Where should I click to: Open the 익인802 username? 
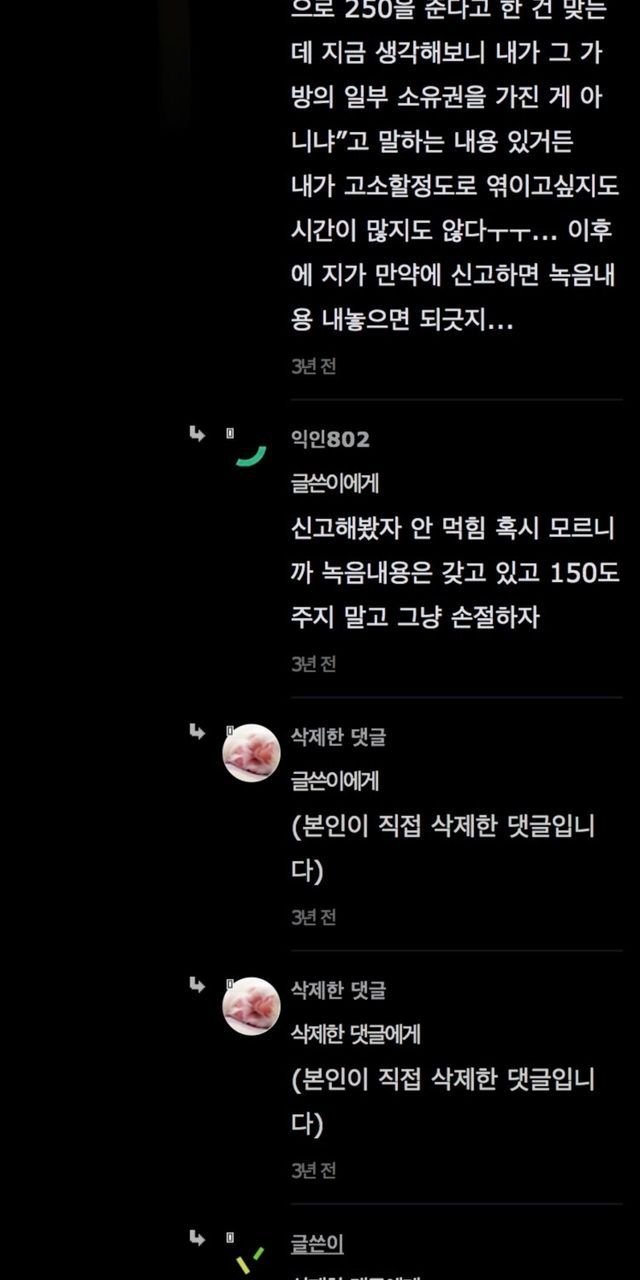click(330, 439)
